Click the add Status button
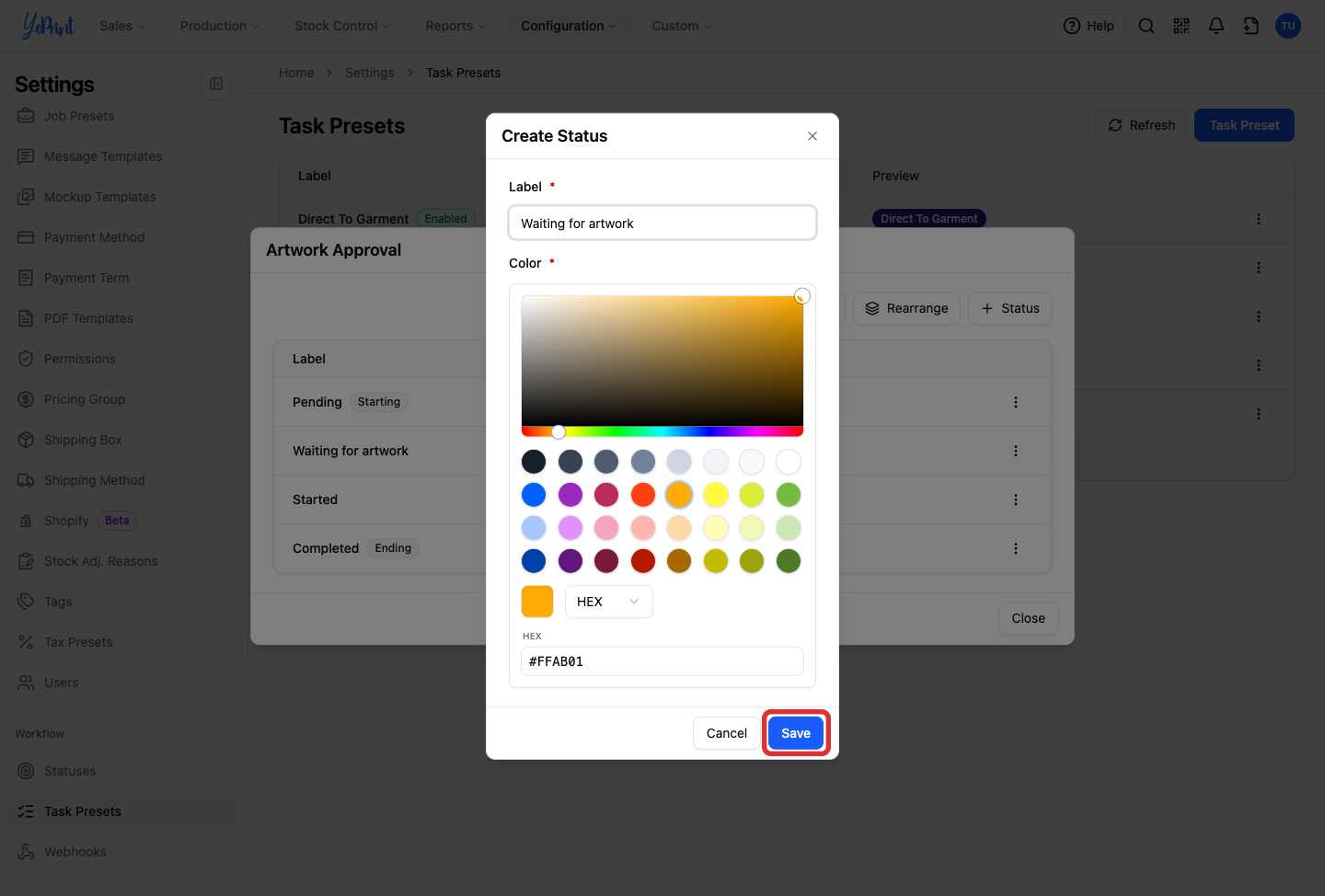Image resolution: width=1325 pixels, height=896 pixels. coord(1009,308)
